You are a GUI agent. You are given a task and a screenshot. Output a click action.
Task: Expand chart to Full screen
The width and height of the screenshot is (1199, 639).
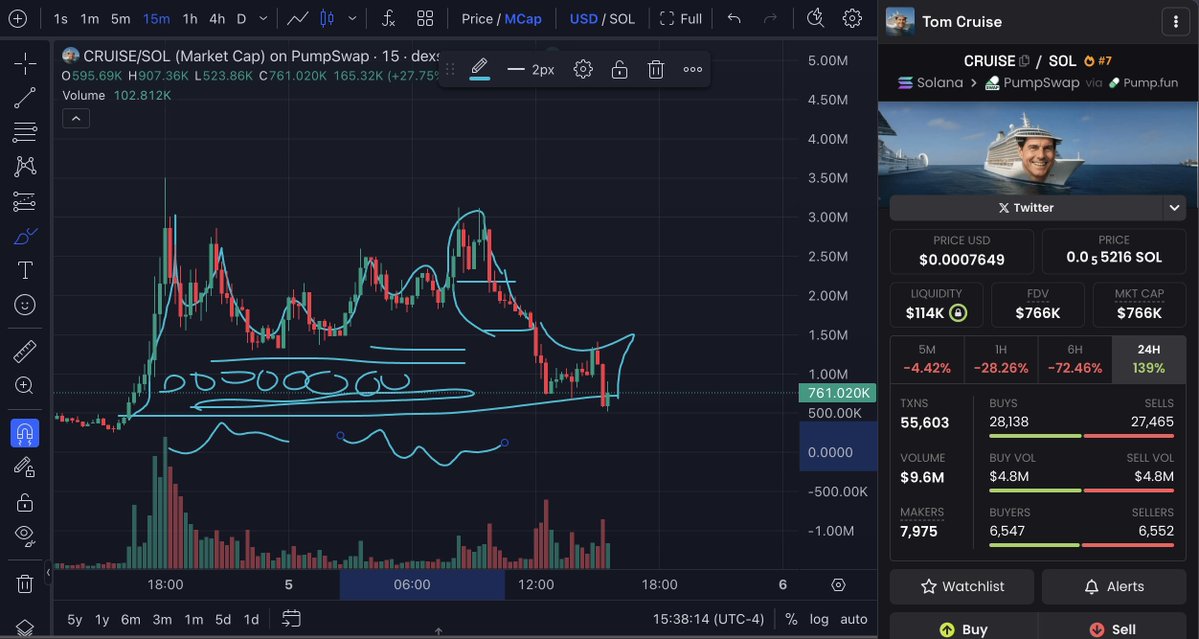tap(681, 18)
